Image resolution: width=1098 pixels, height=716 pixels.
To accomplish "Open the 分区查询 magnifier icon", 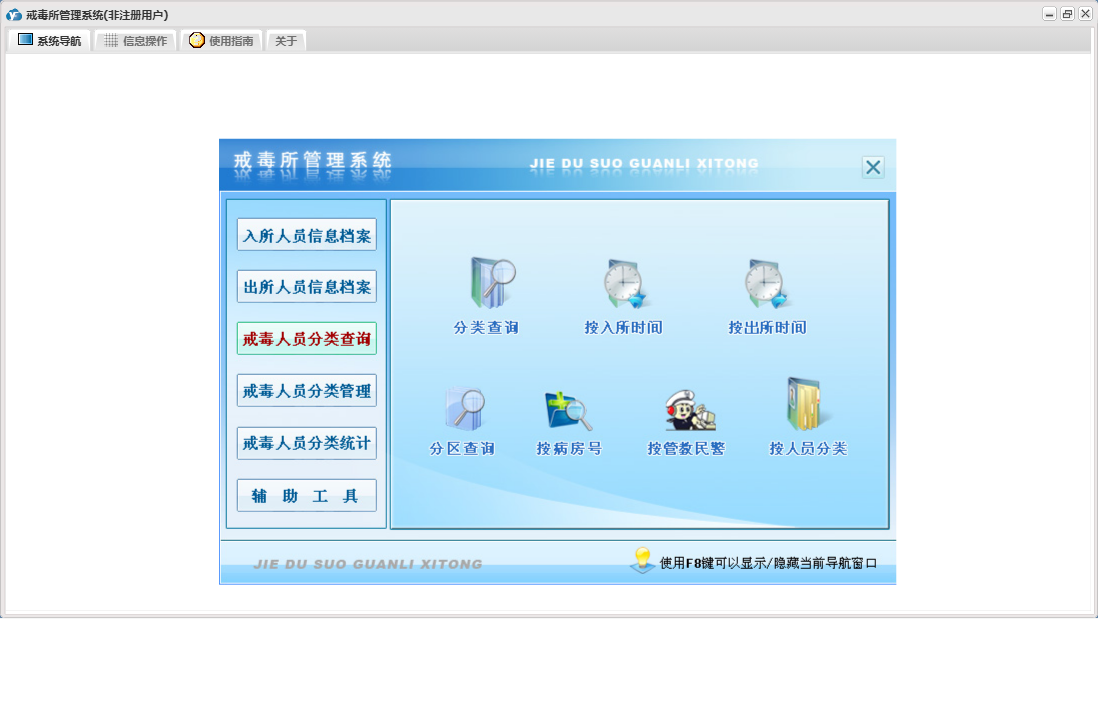I will tap(465, 408).
